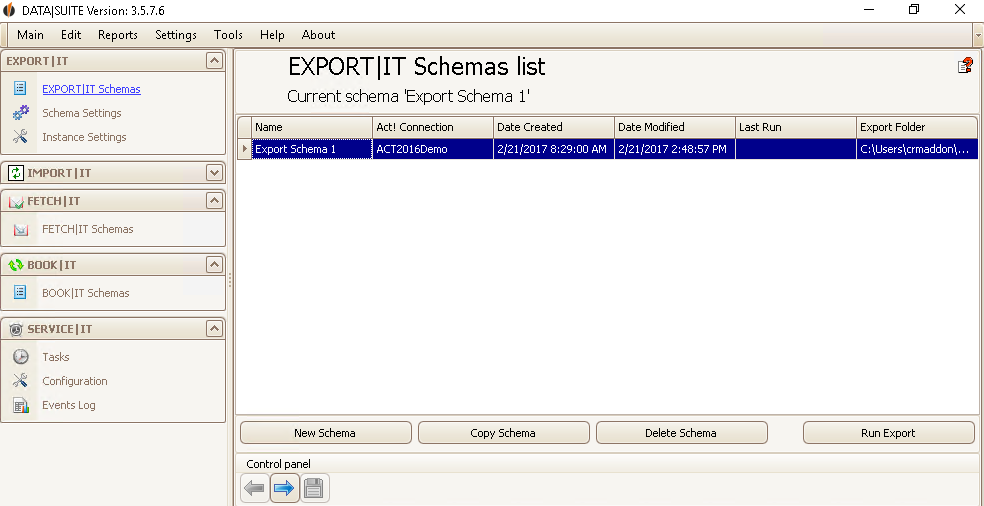Open Instance Settings in sidebar
The height and width of the screenshot is (506, 984).
tap(84, 137)
